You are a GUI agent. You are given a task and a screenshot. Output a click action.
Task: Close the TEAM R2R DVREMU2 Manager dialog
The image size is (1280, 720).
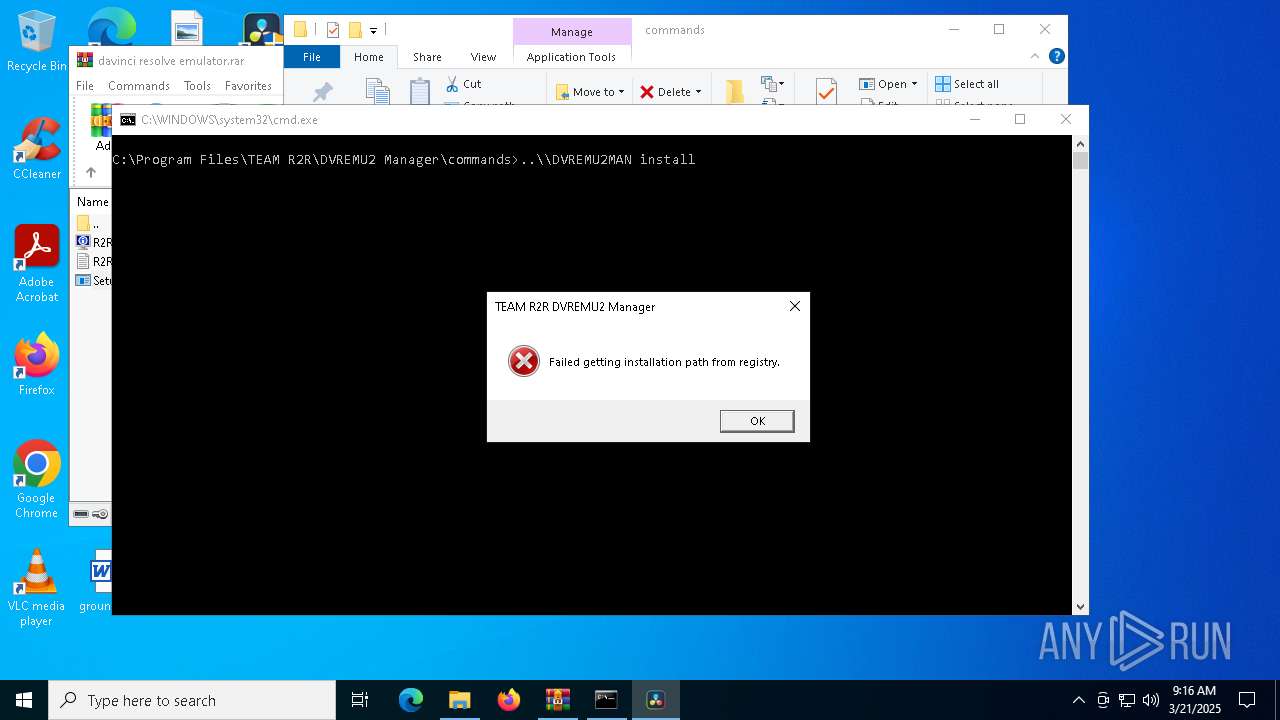tap(795, 306)
